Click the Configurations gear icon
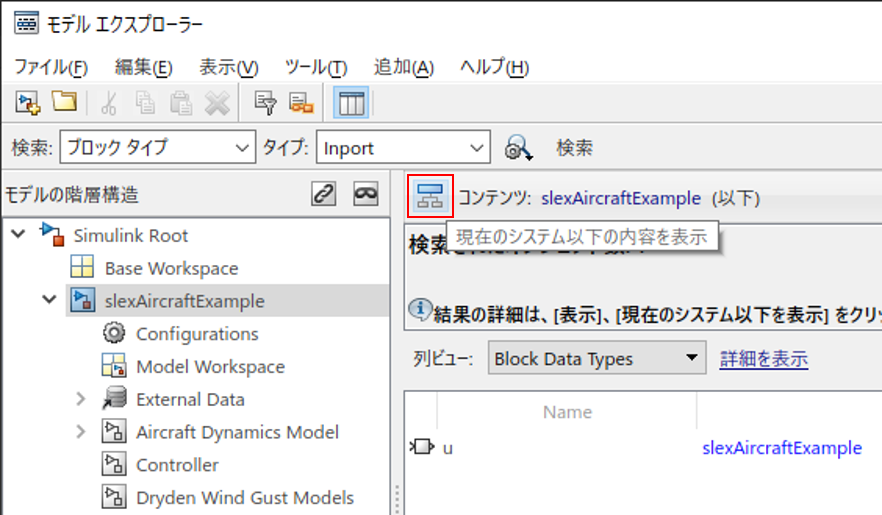 [x=114, y=333]
